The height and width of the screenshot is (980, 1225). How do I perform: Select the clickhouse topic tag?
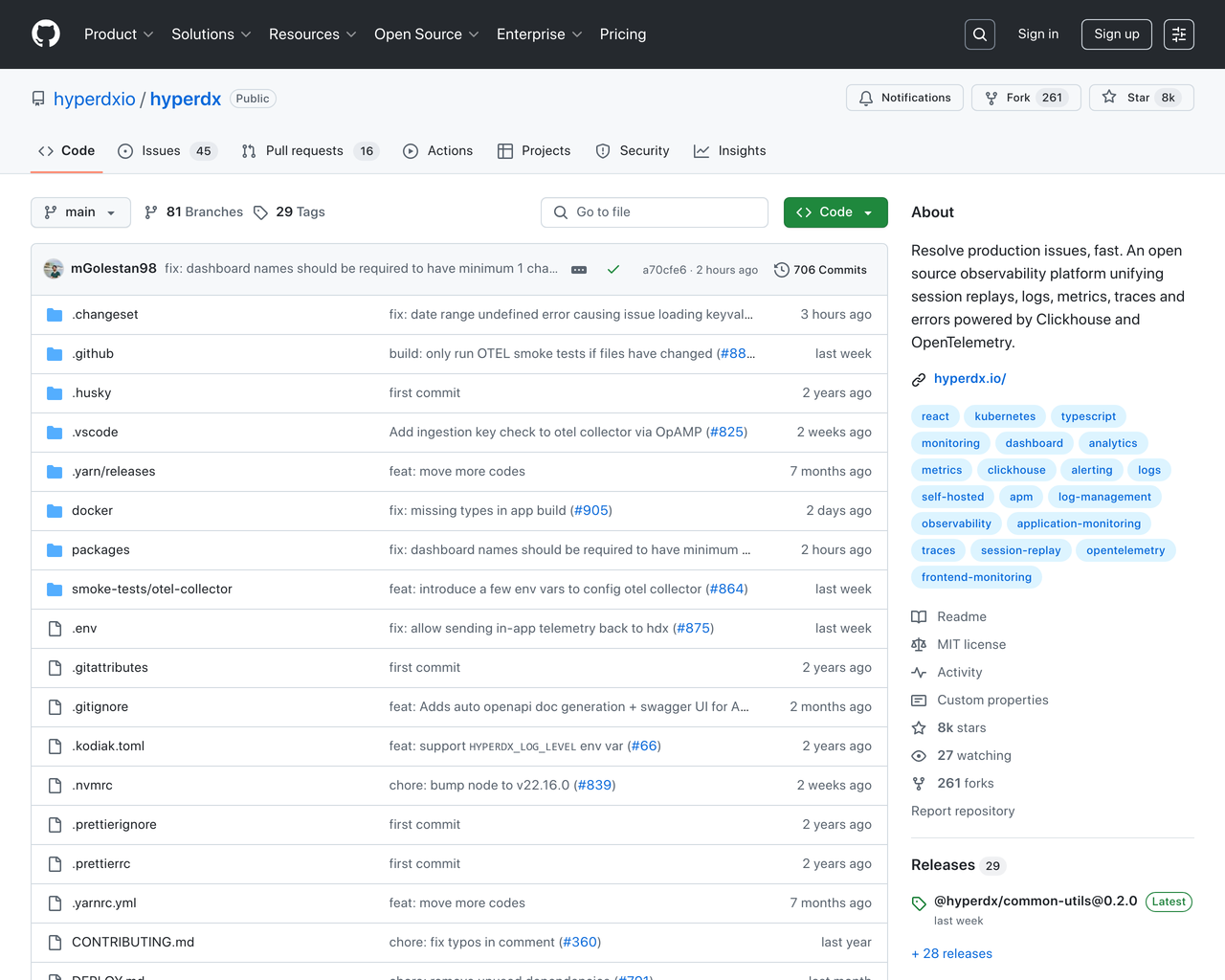[1016, 471]
